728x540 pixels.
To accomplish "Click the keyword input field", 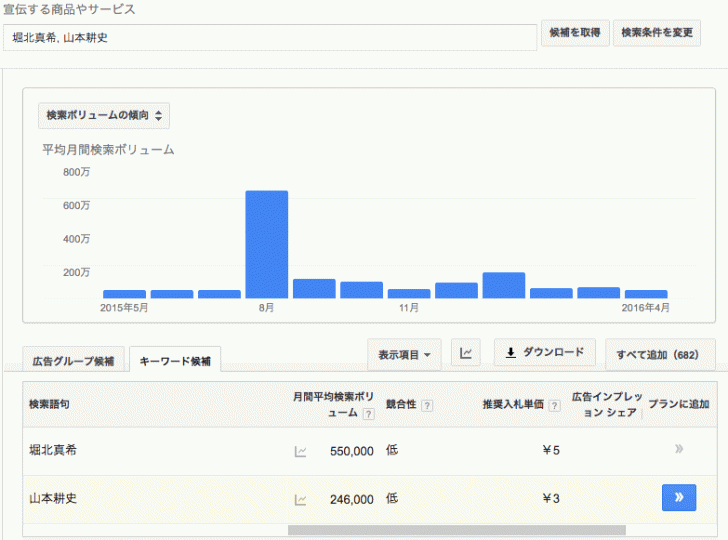I will [270, 37].
